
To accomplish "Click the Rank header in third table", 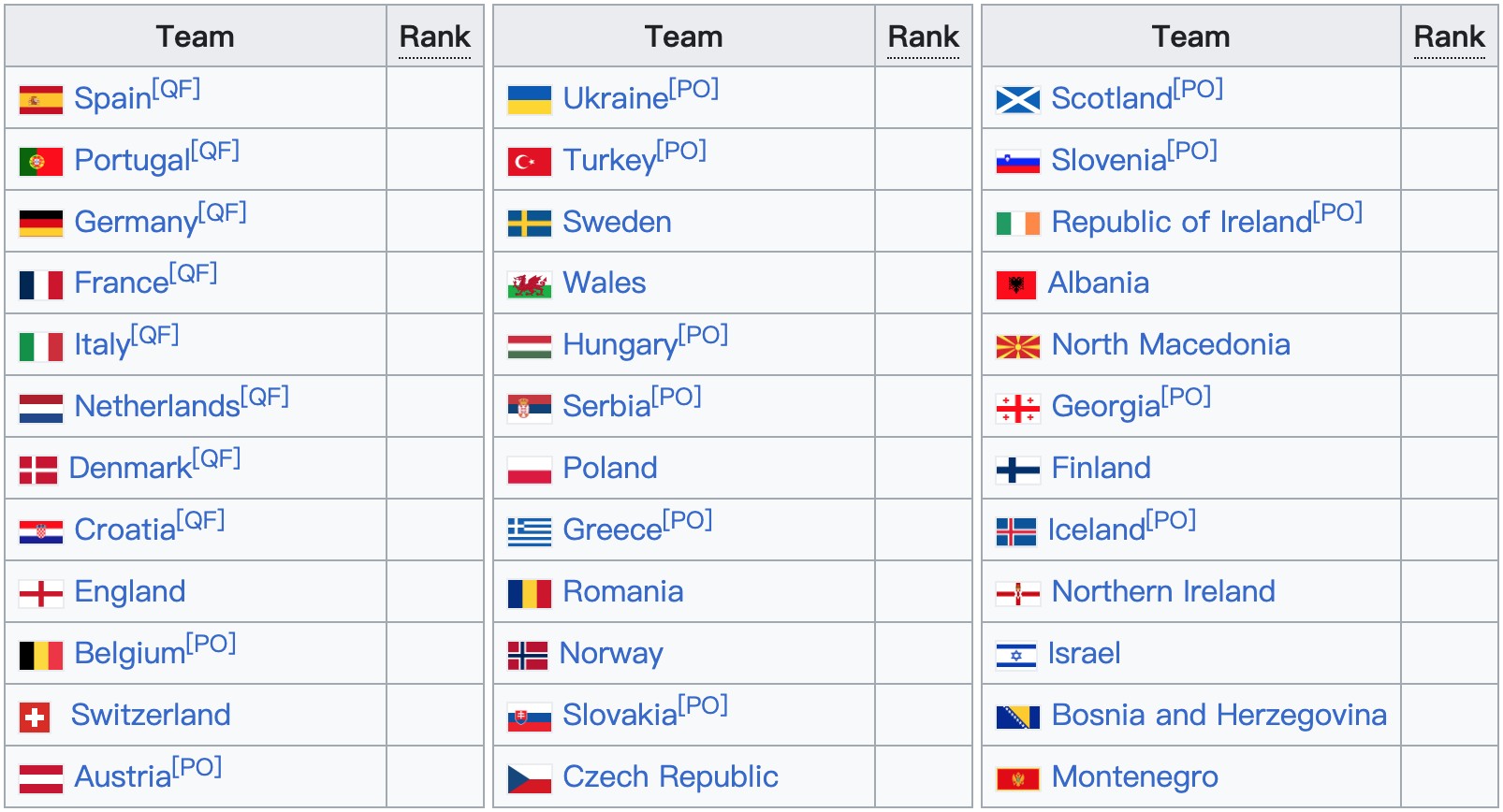I will 1449,36.
